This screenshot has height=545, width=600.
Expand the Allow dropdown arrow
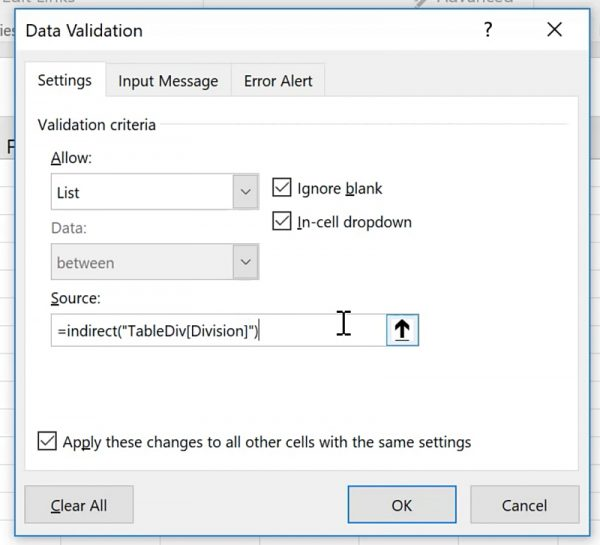coord(245,192)
